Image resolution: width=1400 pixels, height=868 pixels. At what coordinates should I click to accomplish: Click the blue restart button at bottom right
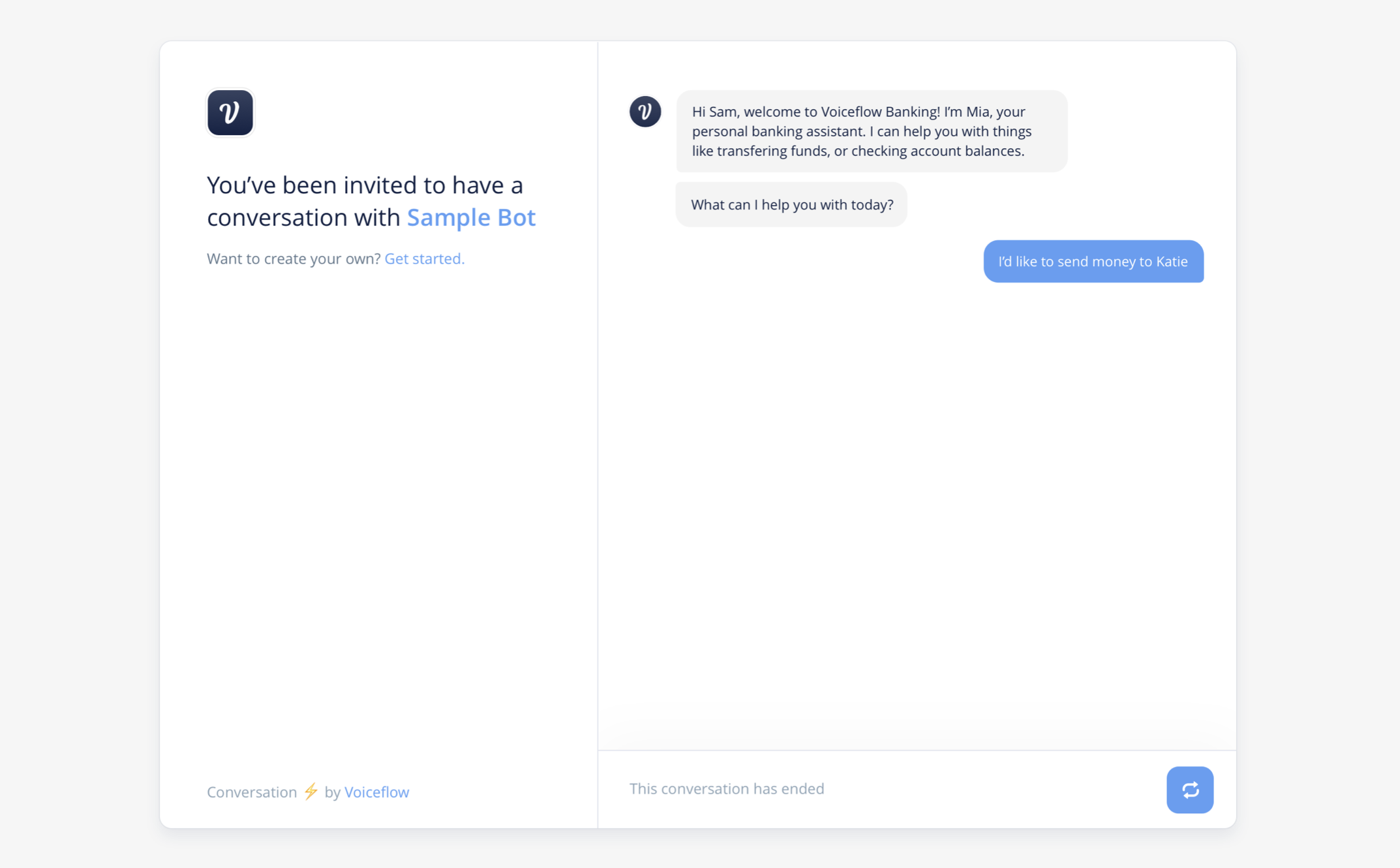click(x=1190, y=790)
